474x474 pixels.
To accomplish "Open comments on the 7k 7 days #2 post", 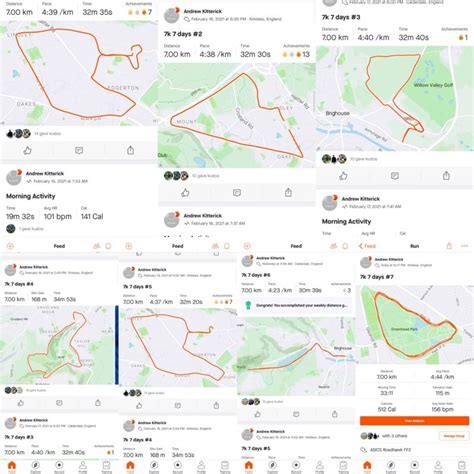I will 237,192.
